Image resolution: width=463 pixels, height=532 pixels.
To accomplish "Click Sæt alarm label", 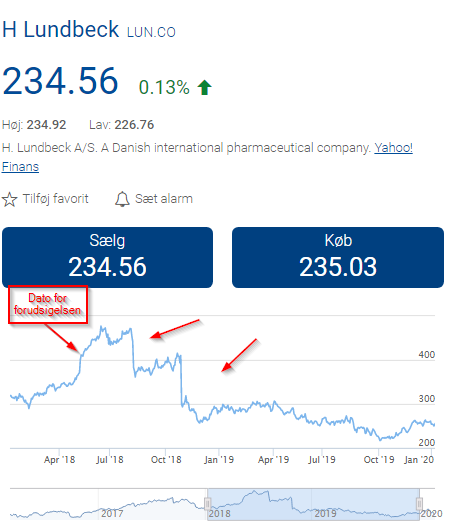I will coord(164,199).
